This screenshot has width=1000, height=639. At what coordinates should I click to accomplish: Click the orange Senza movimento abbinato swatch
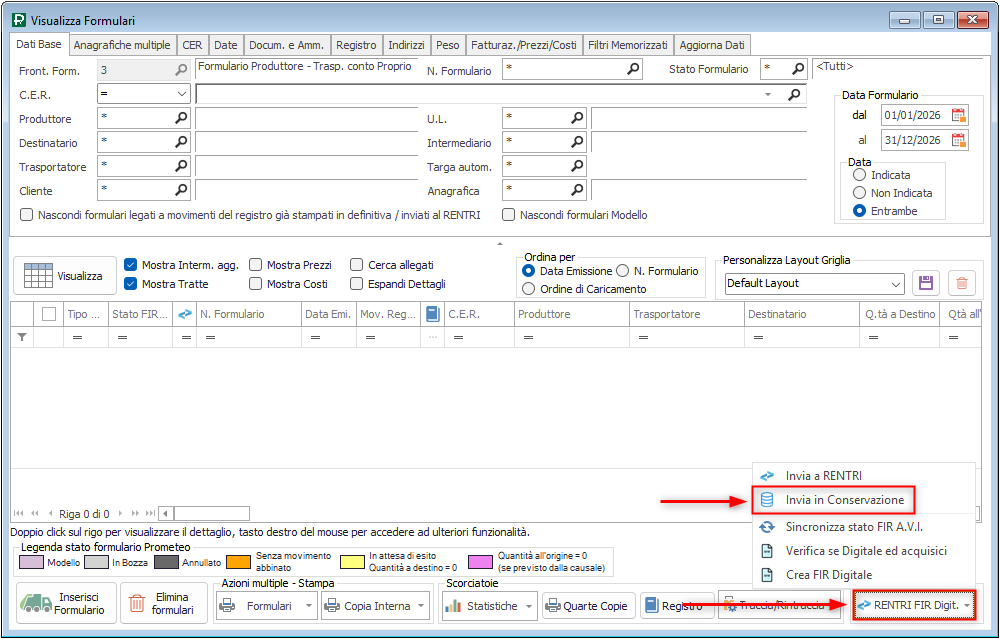(237, 561)
